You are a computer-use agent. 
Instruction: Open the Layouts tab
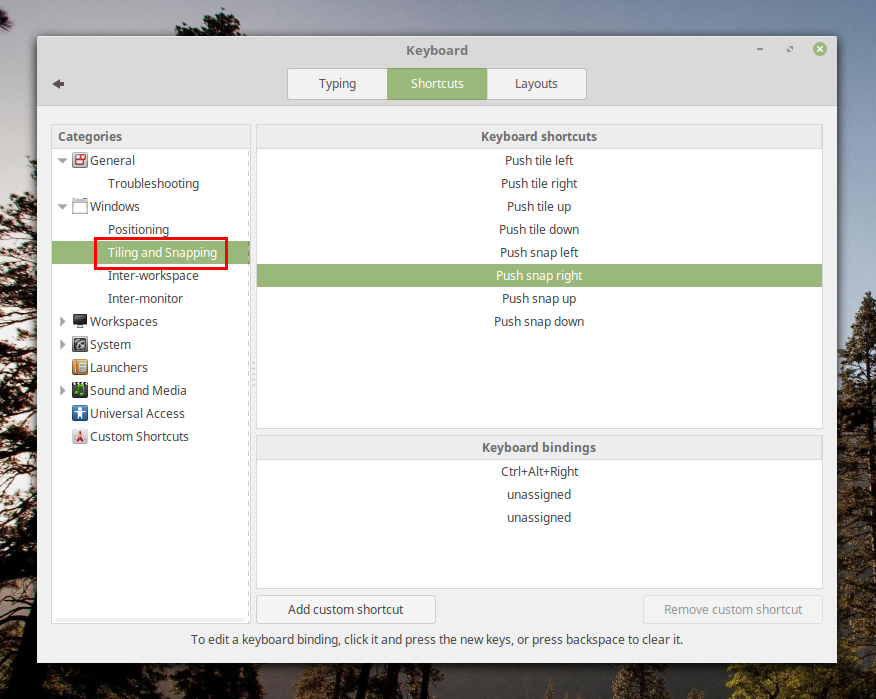coord(536,84)
